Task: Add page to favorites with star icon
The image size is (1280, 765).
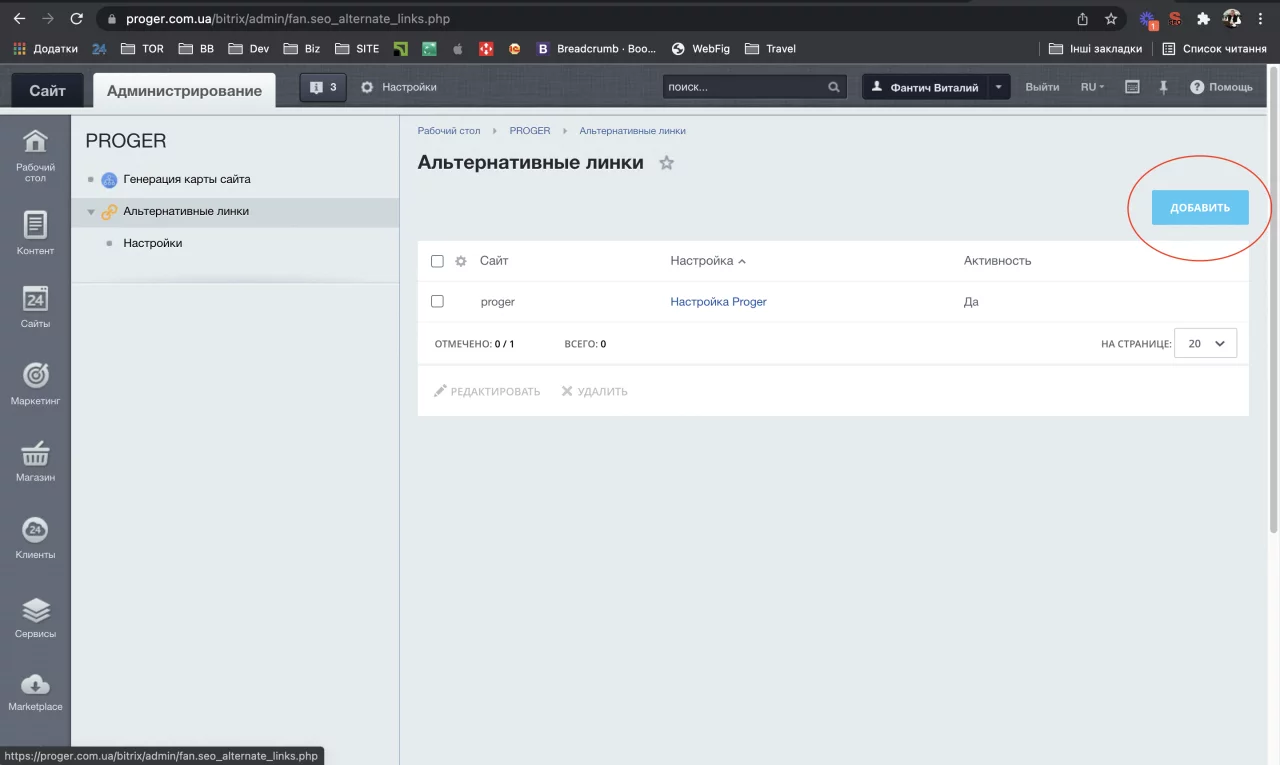Action: [x=667, y=163]
